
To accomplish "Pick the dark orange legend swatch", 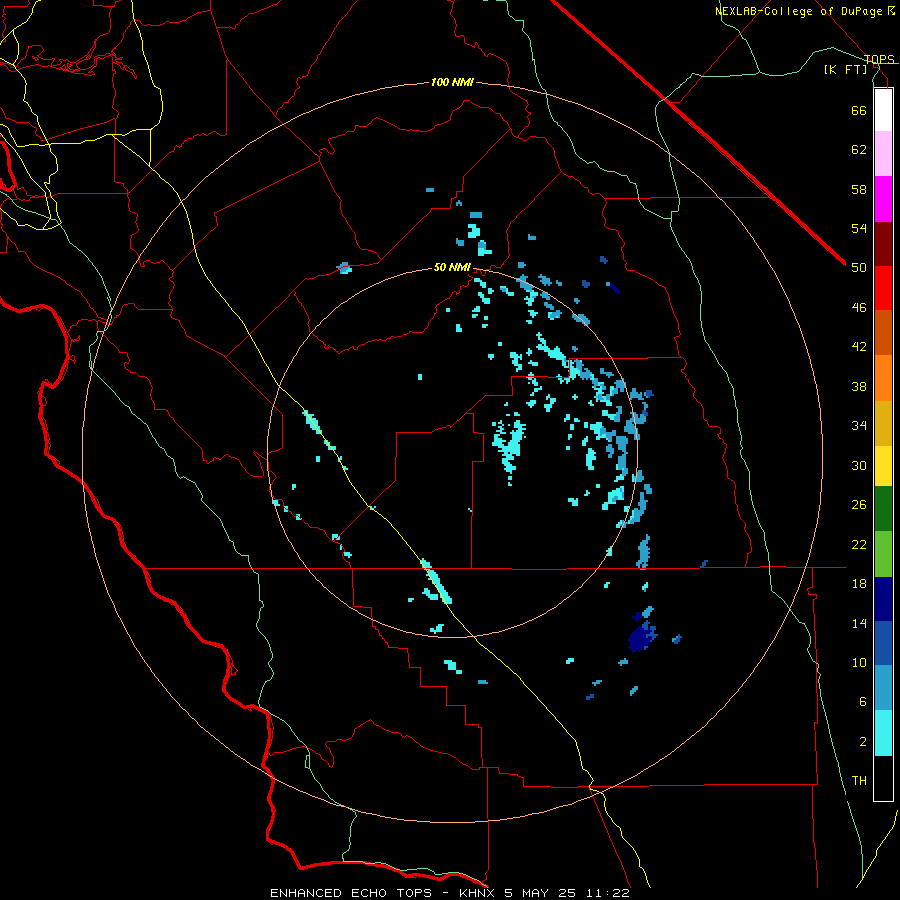I will (883, 332).
